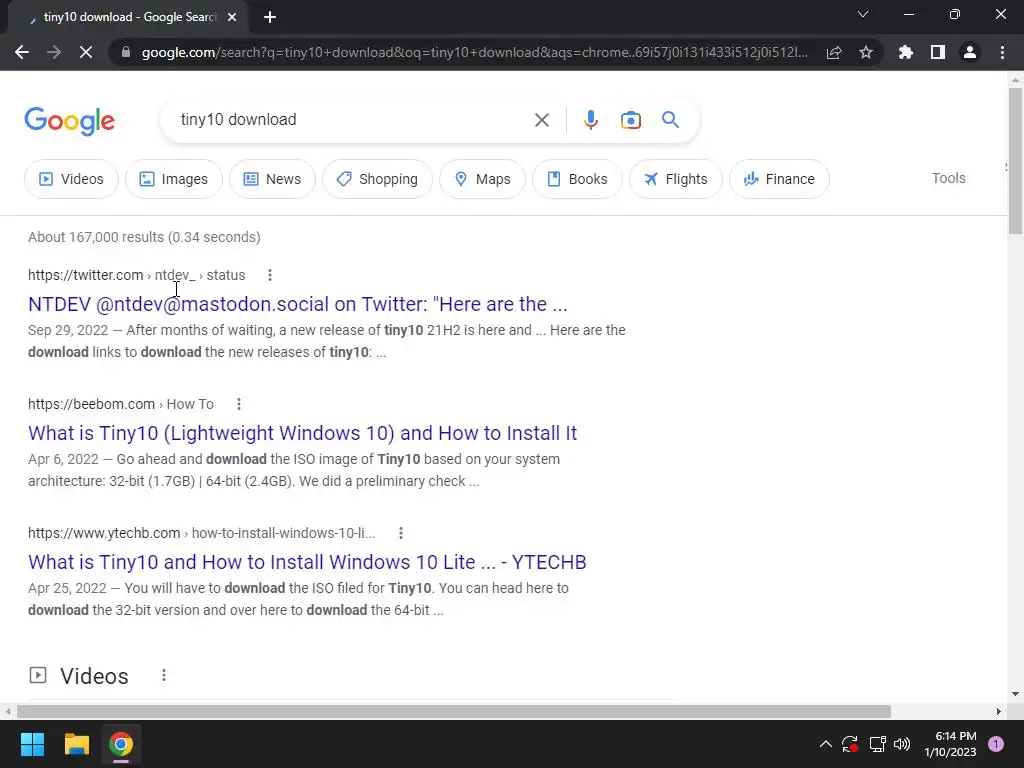Open the three-dot menu beside the twitter.com result
This screenshot has width=1024, height=768.
tap(270, 276)
